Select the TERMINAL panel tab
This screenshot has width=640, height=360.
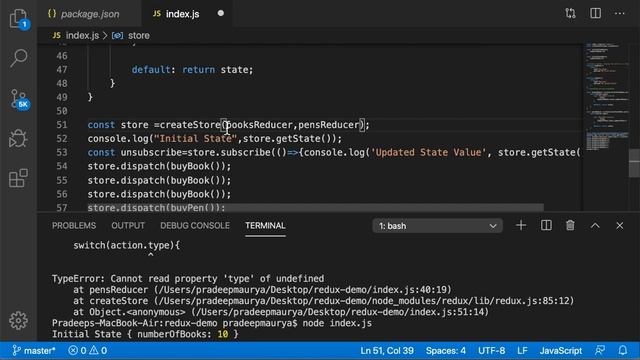(x=265, y=225)
